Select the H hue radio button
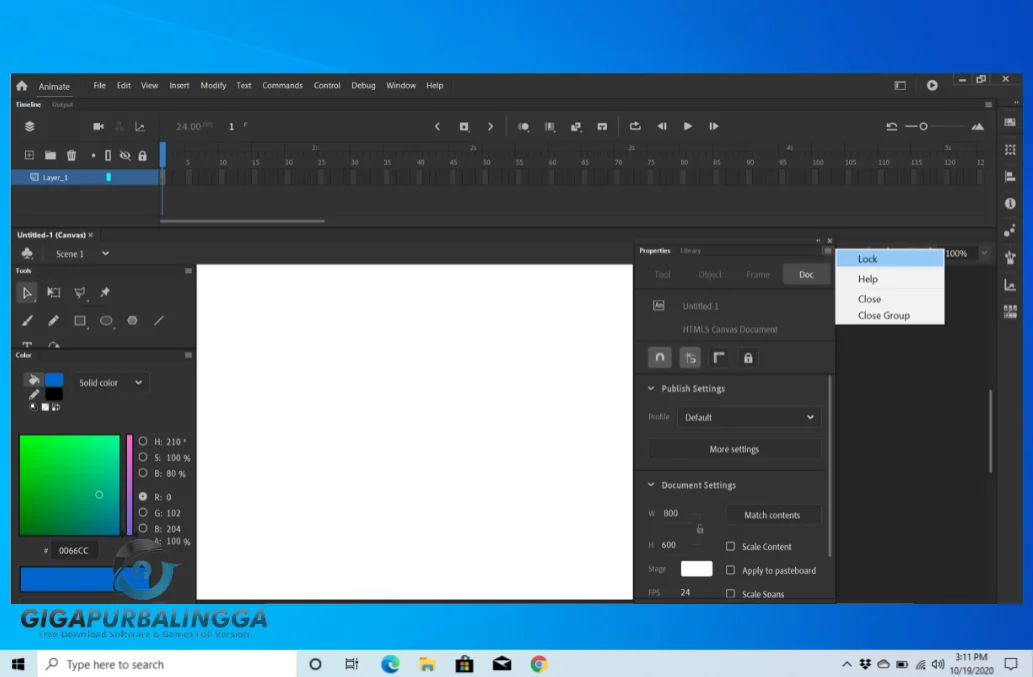The image size is (1033, 677). click(x=143, y=441)
